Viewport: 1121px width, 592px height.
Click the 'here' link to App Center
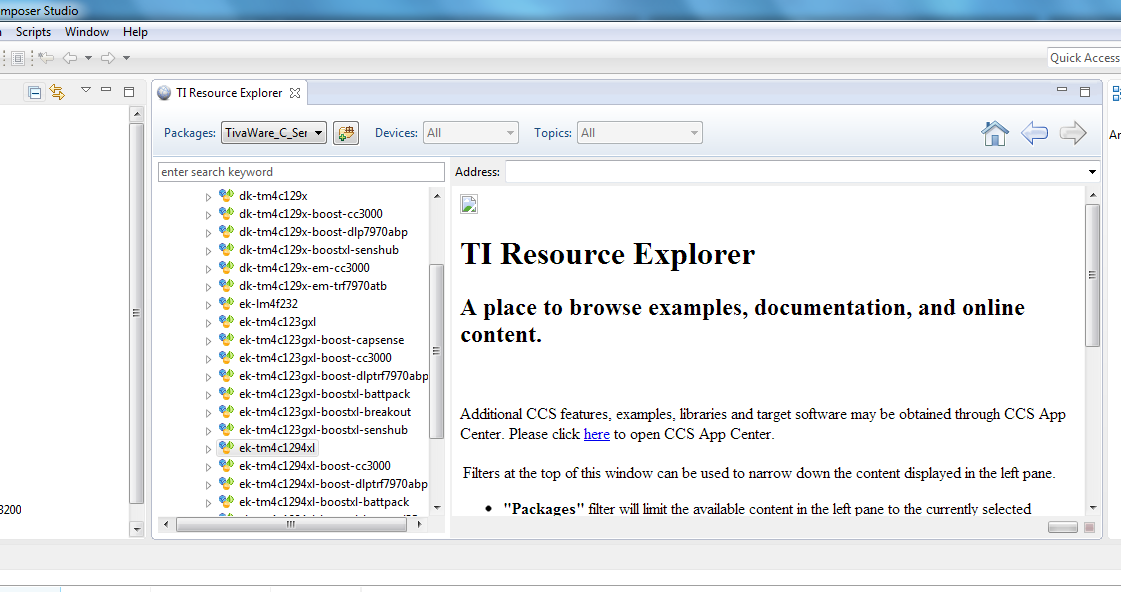596,434
